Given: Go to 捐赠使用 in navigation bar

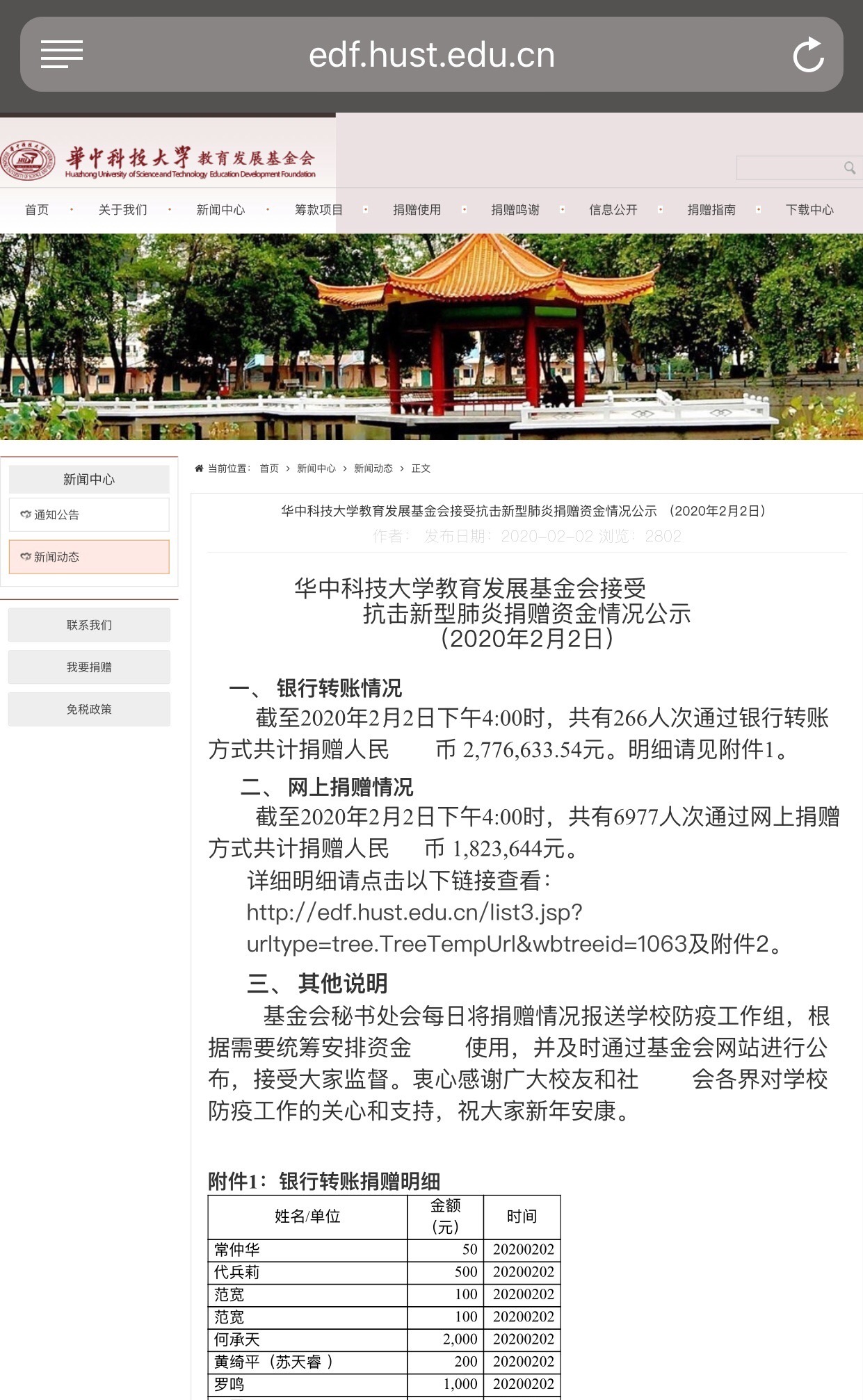Looking at the screenshot, I should point(417,210).
